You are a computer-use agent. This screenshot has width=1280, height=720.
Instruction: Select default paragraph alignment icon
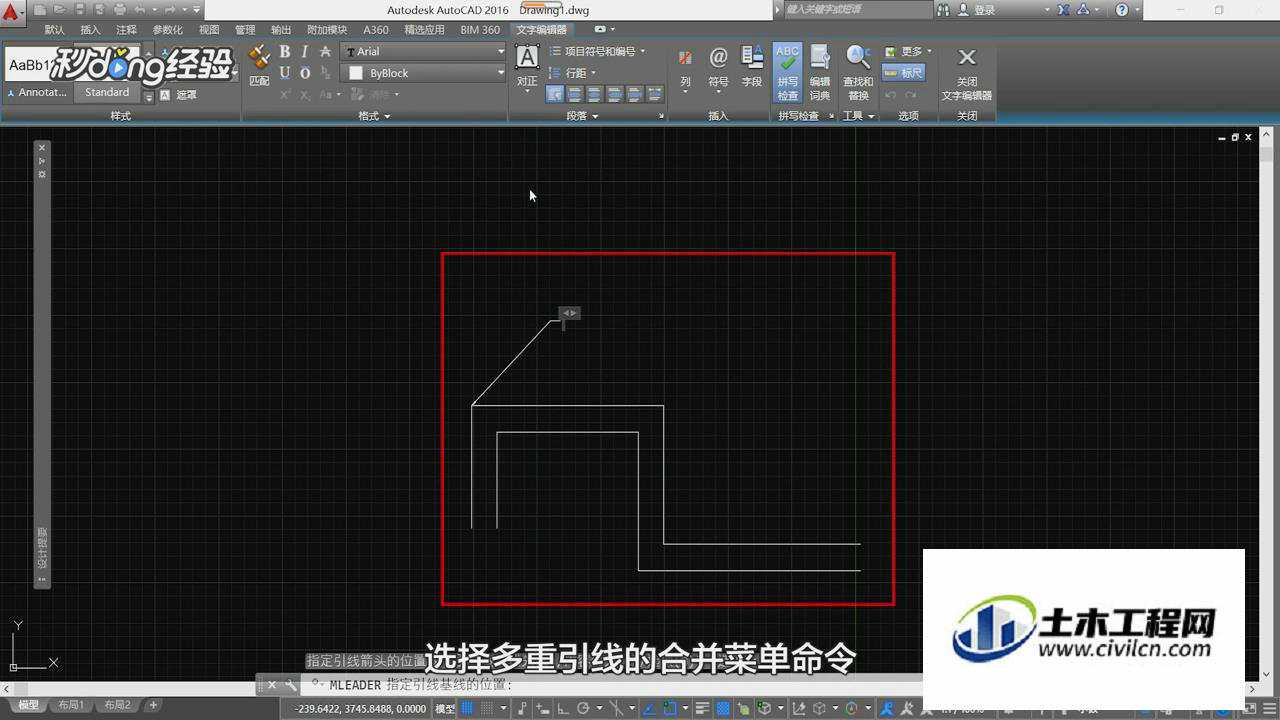[x=555, y=94]
